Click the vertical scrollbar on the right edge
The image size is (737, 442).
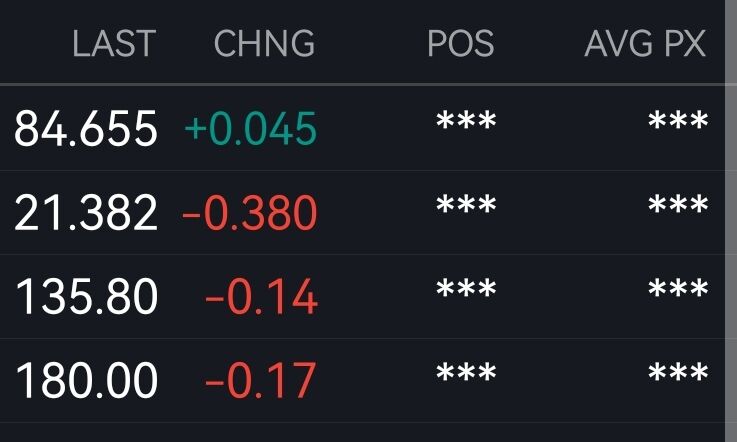tap(731, 221)
